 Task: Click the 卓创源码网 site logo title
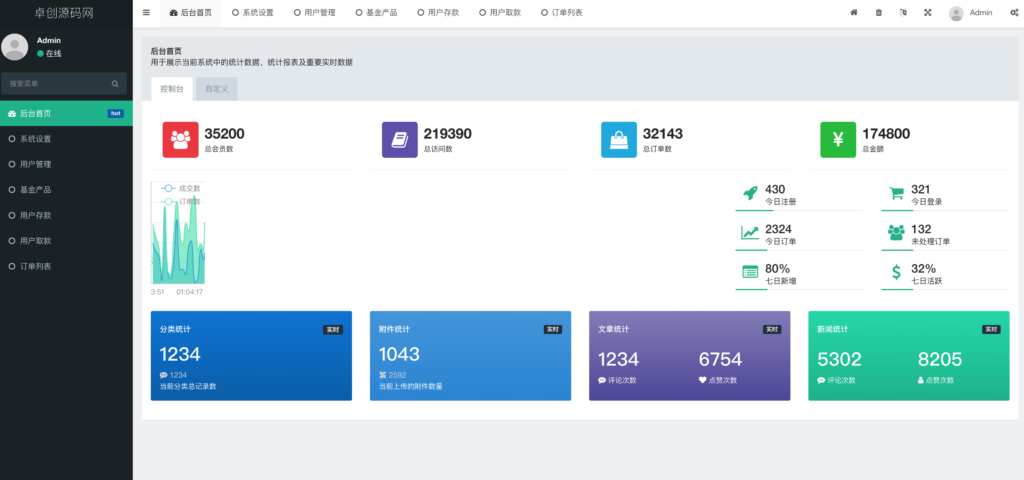tap(66, 13)
